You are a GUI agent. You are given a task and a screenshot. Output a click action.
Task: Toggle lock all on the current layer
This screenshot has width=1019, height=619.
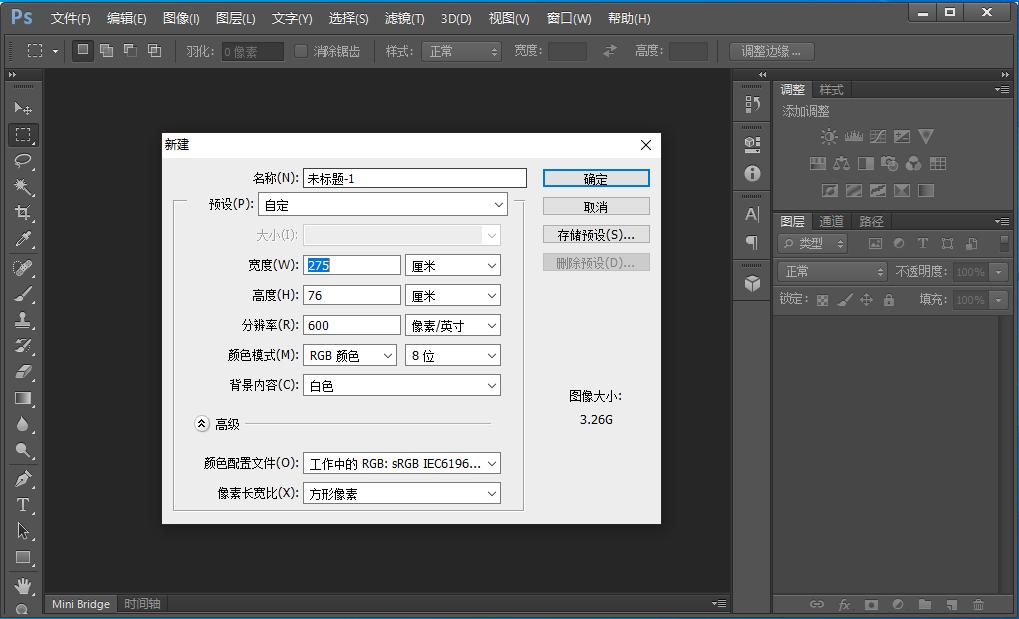coord(887,300)
